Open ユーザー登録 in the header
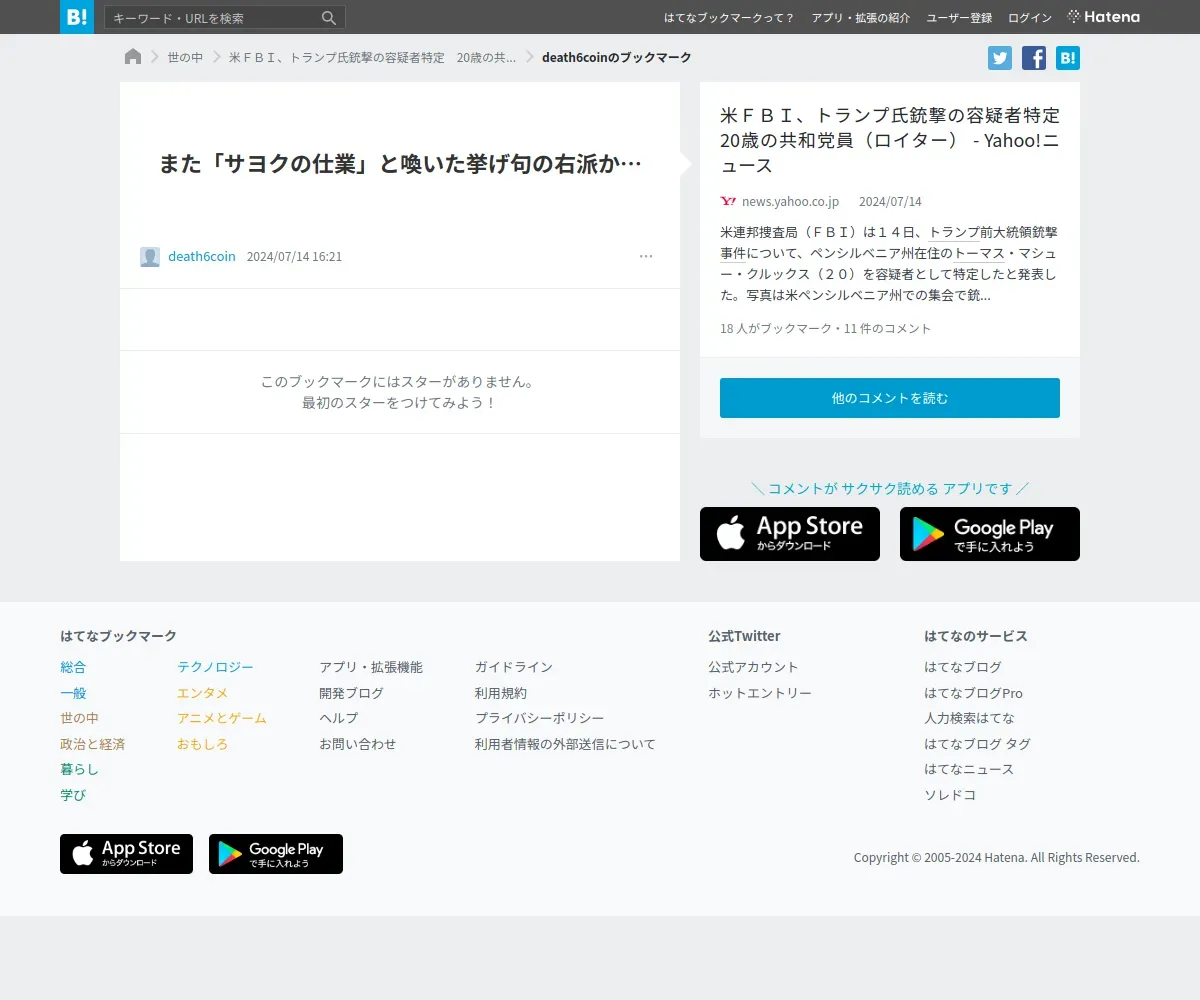 click(959, 18)
